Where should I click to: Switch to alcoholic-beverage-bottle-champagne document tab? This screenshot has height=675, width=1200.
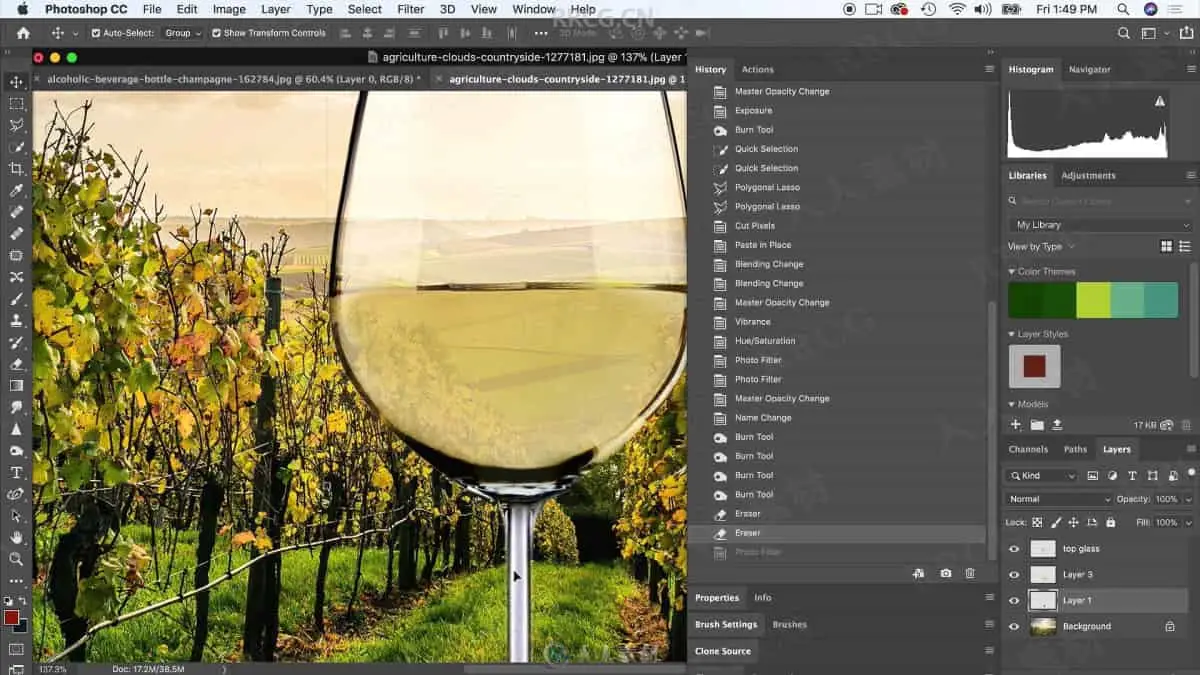point(233,78)
